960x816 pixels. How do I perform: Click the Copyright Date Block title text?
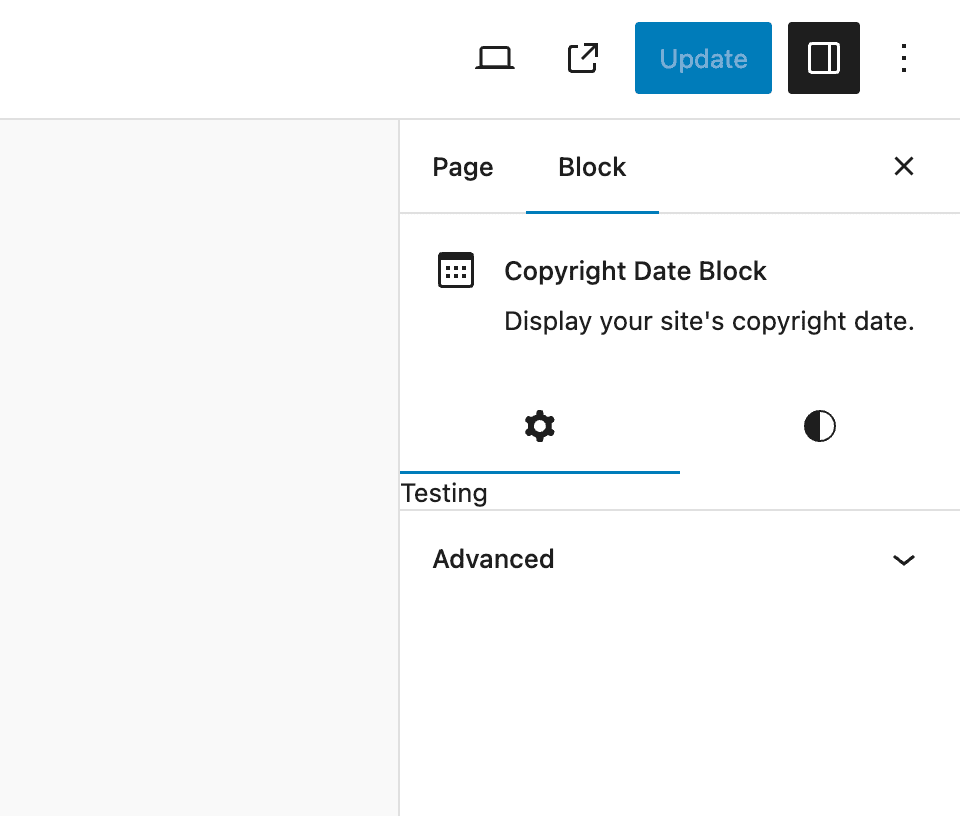click(635, 270)
